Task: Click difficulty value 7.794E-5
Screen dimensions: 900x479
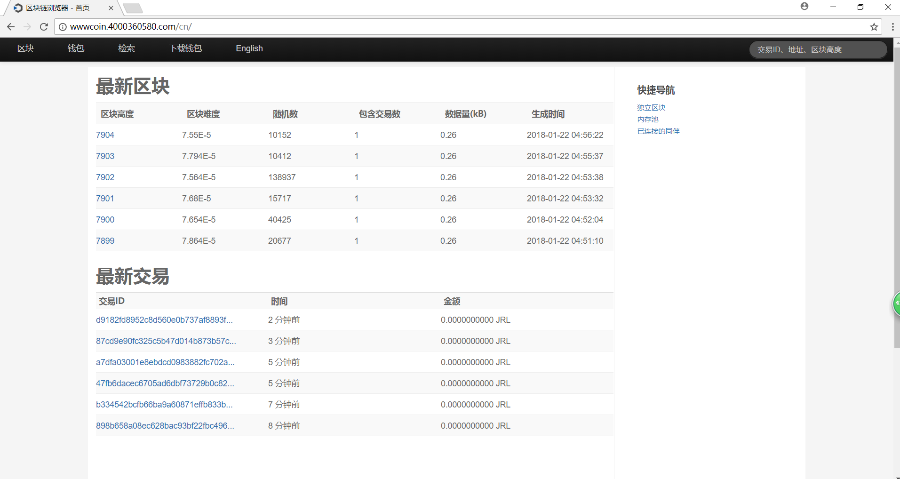Action: pos(199,156)
